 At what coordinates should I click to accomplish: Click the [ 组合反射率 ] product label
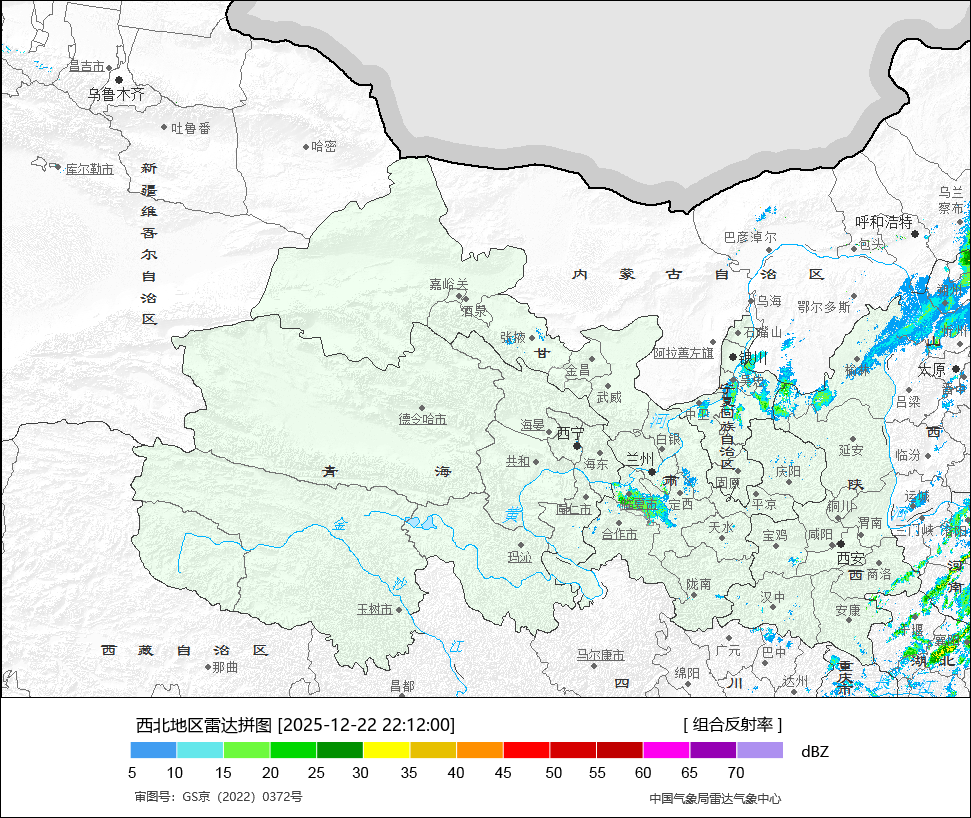733,724
